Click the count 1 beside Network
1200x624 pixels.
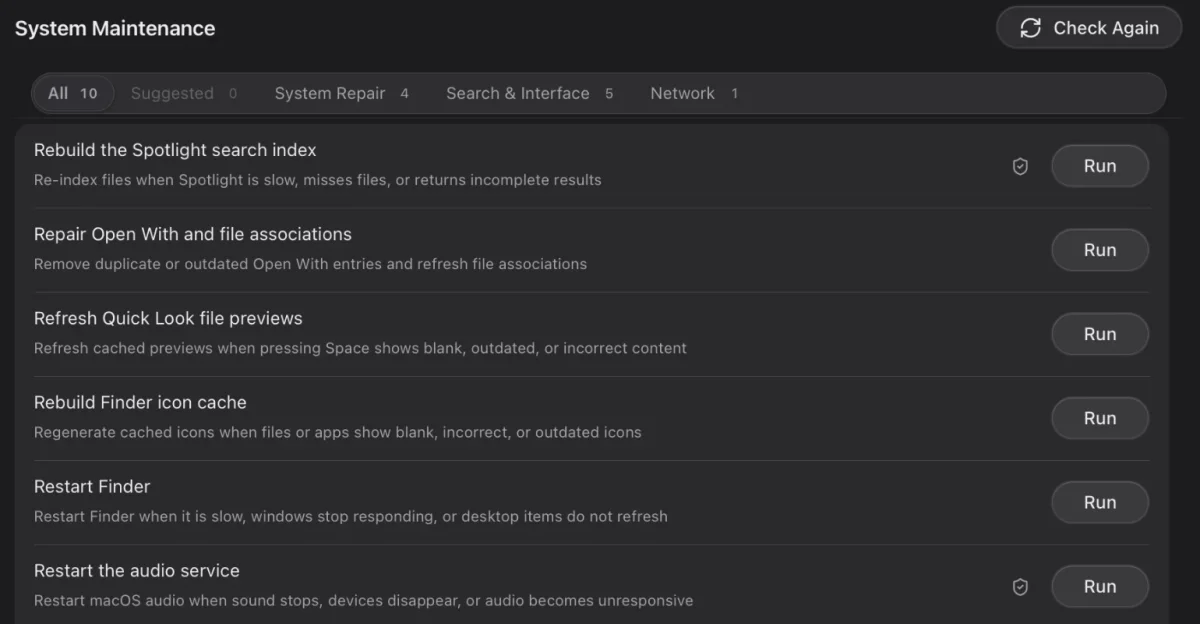pyautogui.click(x=734, y=94)
